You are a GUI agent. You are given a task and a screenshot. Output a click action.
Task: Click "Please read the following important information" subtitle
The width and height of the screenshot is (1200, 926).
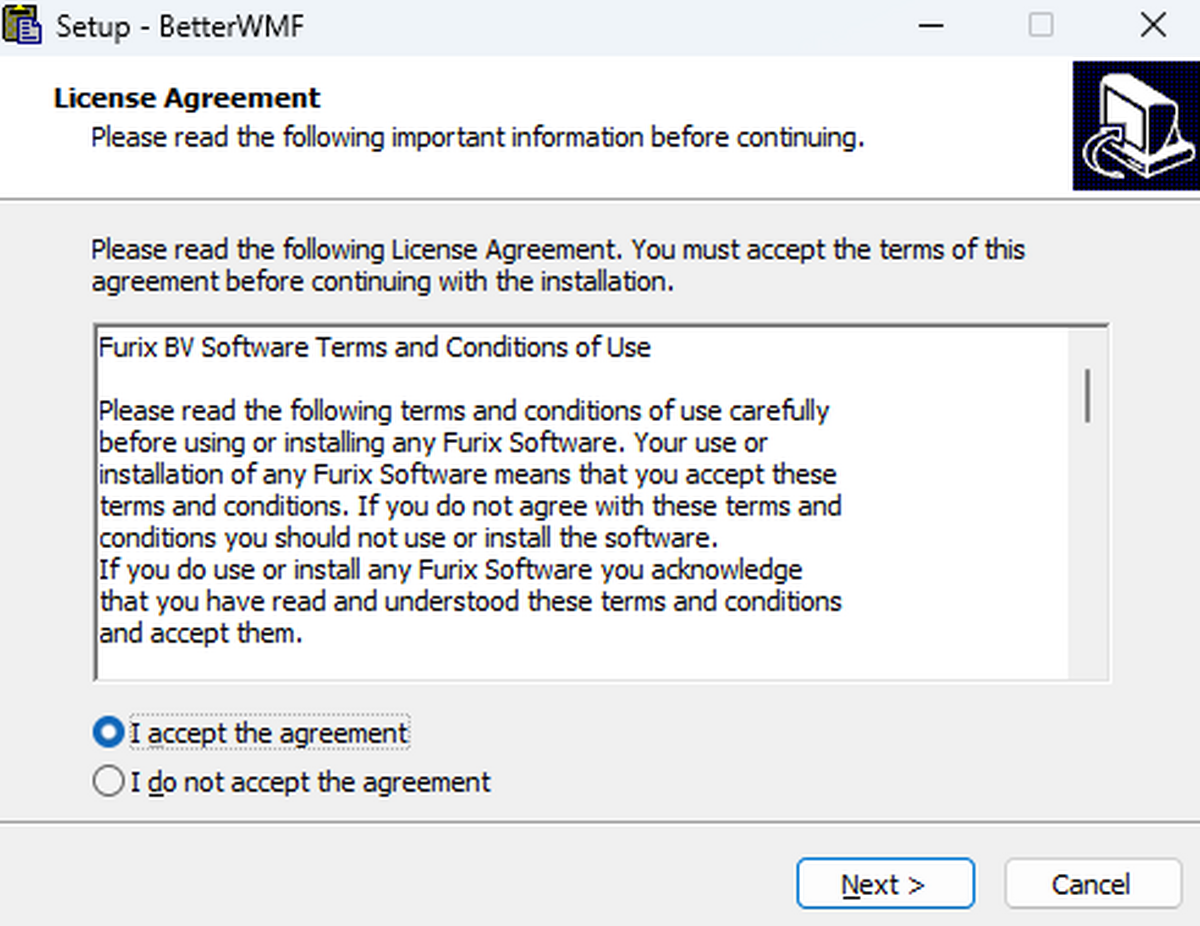[x=477, y=137]
